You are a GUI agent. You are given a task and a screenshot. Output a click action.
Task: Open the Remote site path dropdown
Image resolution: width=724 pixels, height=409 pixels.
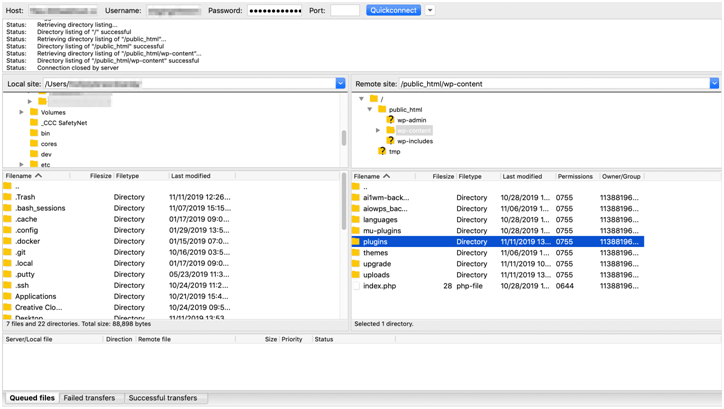point(714,84)
